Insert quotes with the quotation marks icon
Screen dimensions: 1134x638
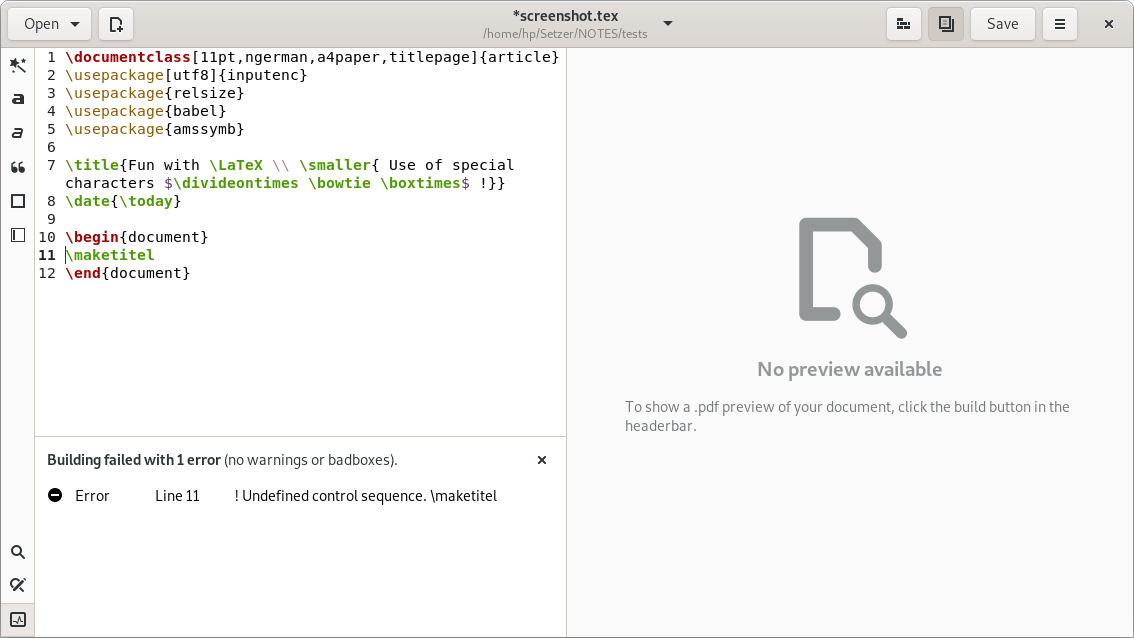click(x=18, y=167)
